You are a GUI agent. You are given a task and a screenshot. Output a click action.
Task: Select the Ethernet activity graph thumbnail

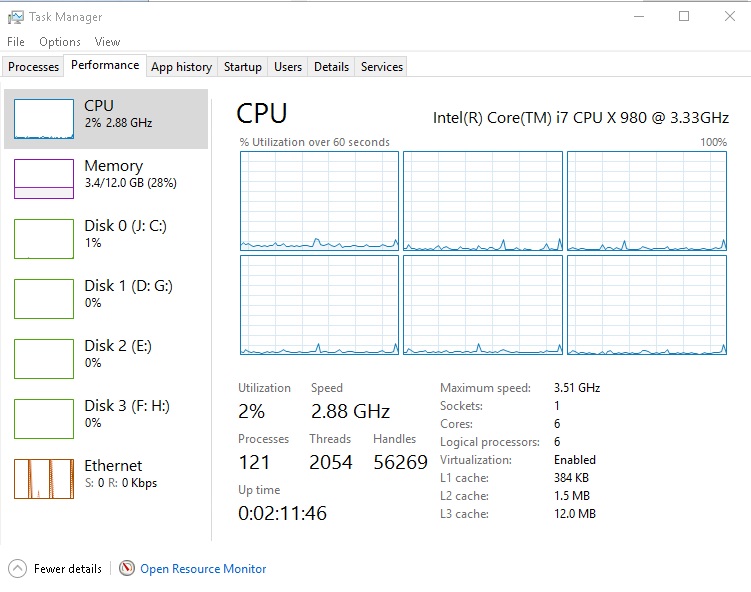44,479
